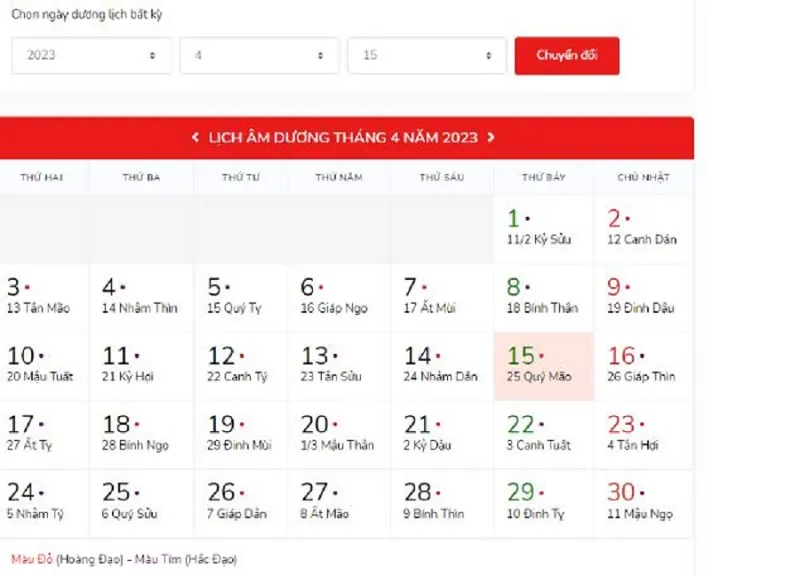Select highlighted date 15 Quý Mão
800x576 pixels.
coord(543,366)
